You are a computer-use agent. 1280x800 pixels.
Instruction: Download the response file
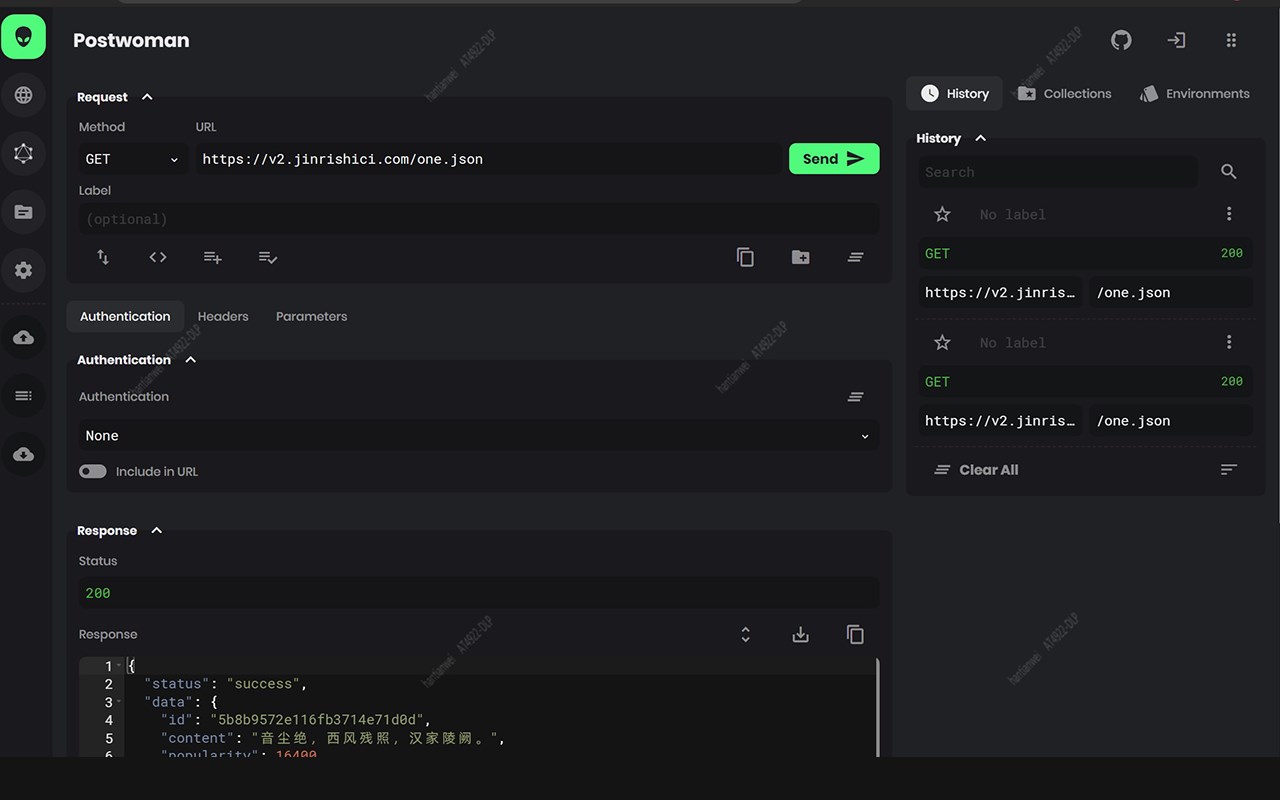click(801, 635)
